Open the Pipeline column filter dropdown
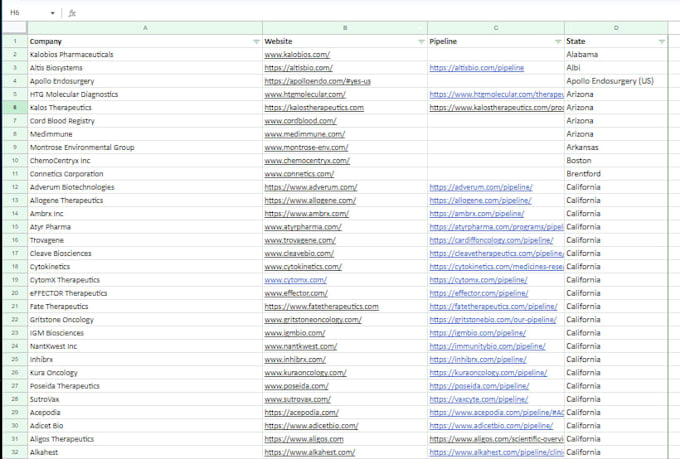 point(558,42)
